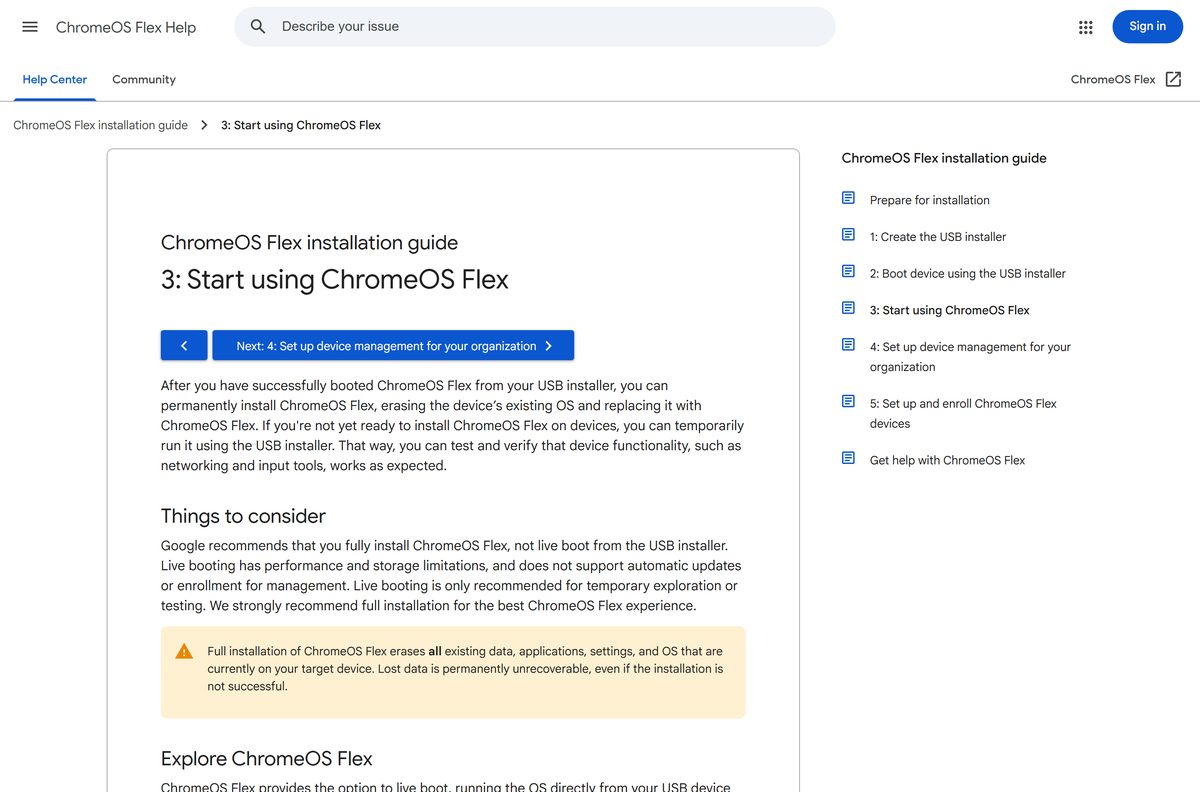Image resolution: width=1200 pixels, height=792 pixels.
Task: Switch to the Community tab
Action: 144,79
